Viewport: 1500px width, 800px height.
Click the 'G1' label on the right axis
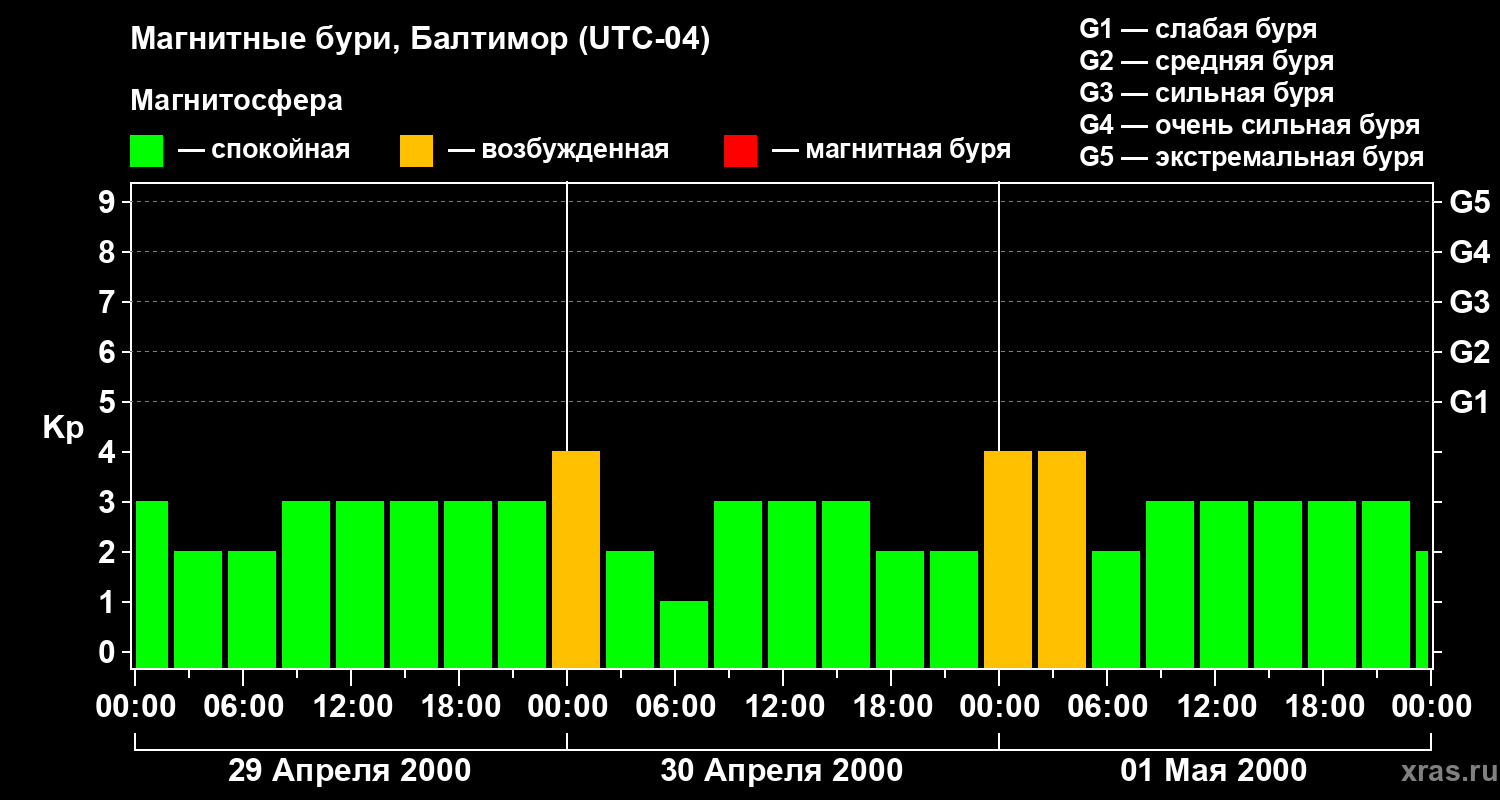(x=1469, y=402)
